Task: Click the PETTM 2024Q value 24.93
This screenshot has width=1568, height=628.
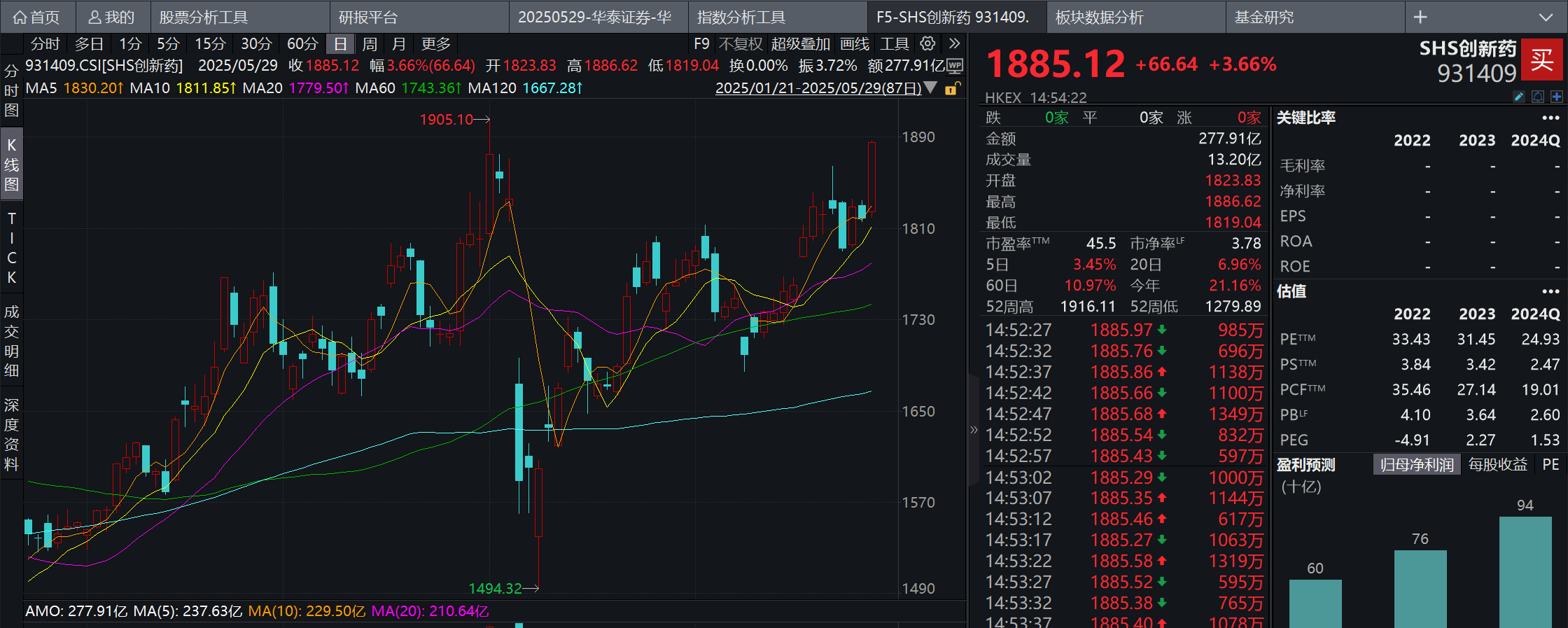Action: [x=1540, y=339]
